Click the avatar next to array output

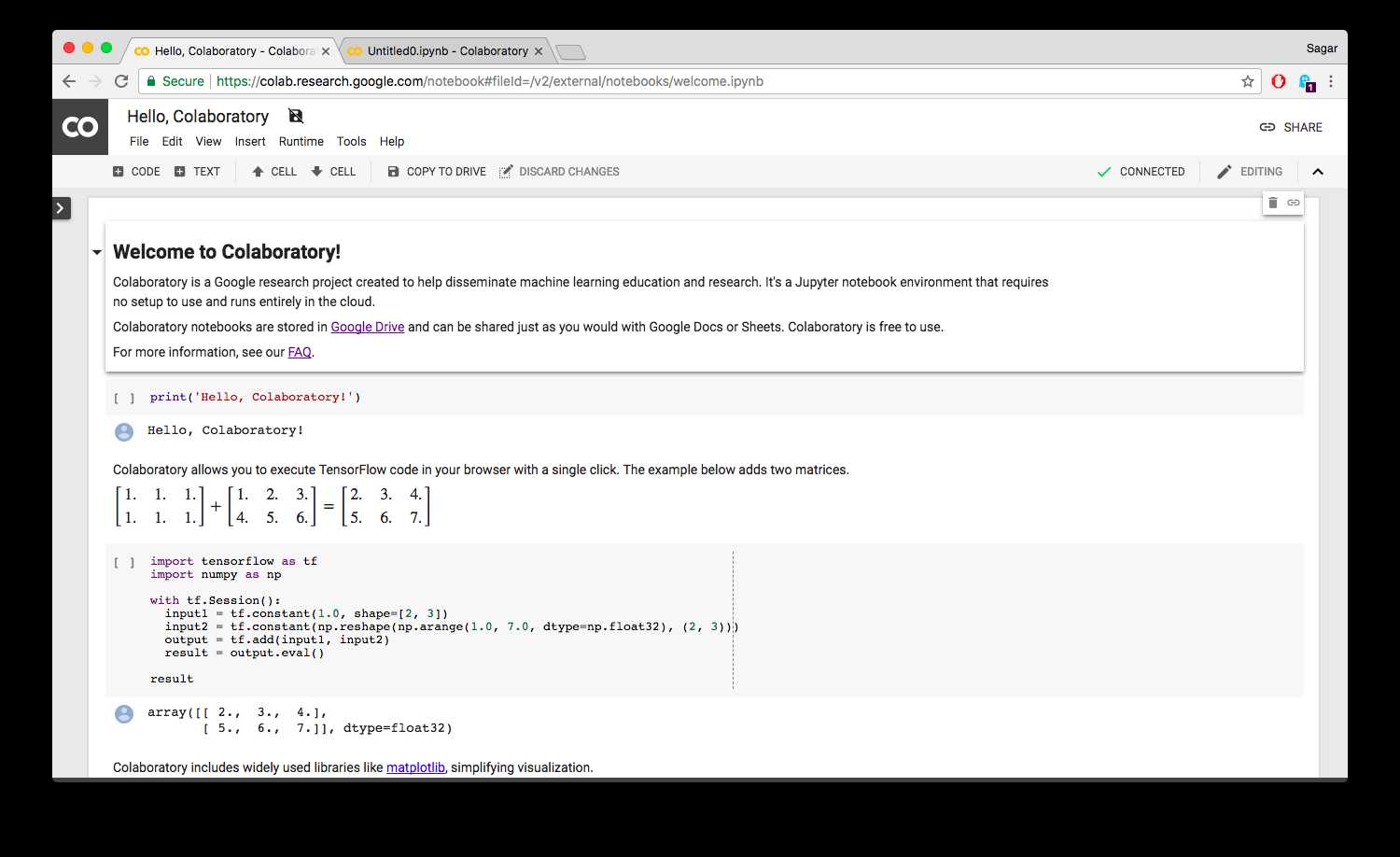point(124,714)
